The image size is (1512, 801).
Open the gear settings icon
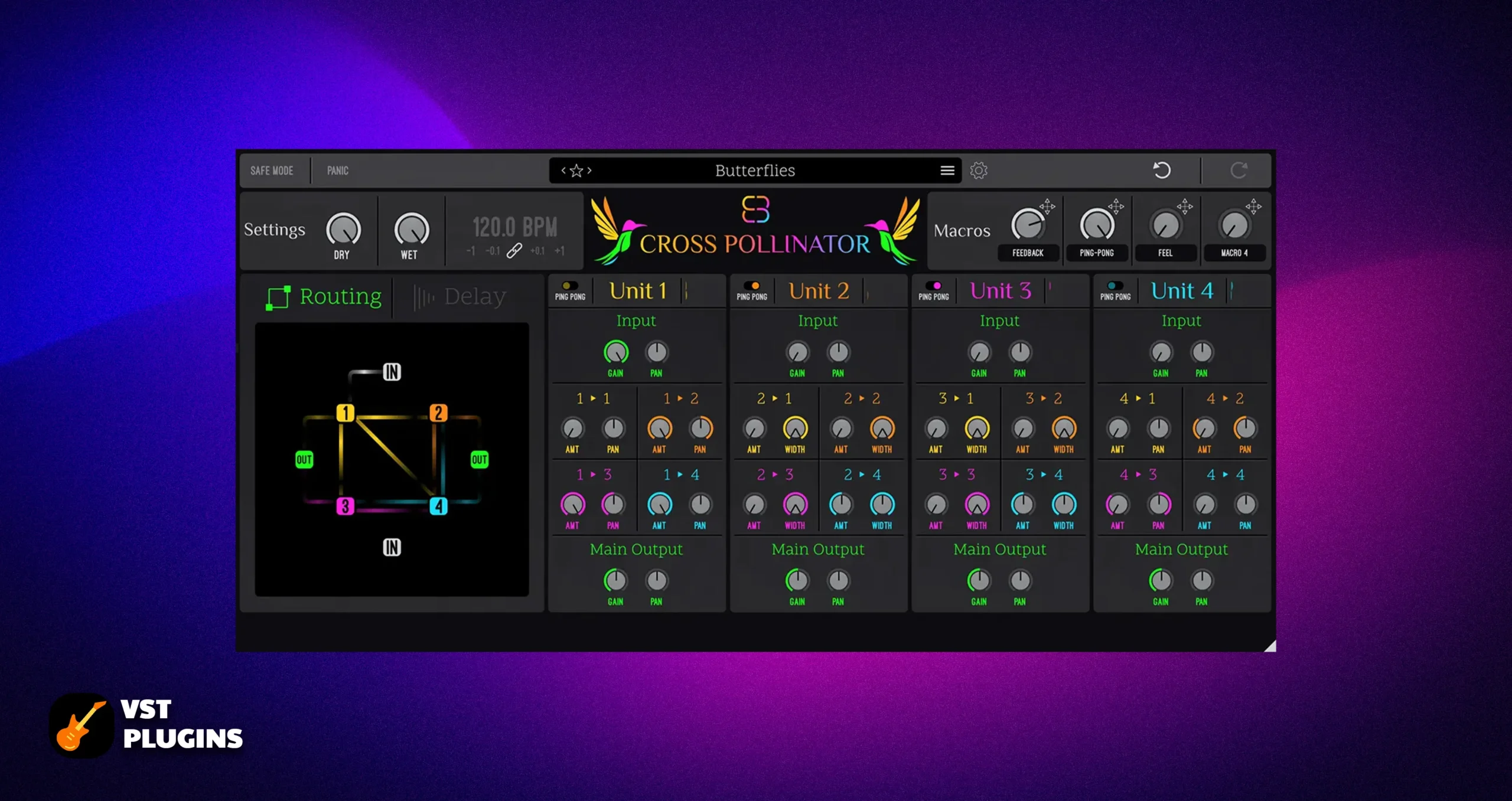click(x=979, y=171)
